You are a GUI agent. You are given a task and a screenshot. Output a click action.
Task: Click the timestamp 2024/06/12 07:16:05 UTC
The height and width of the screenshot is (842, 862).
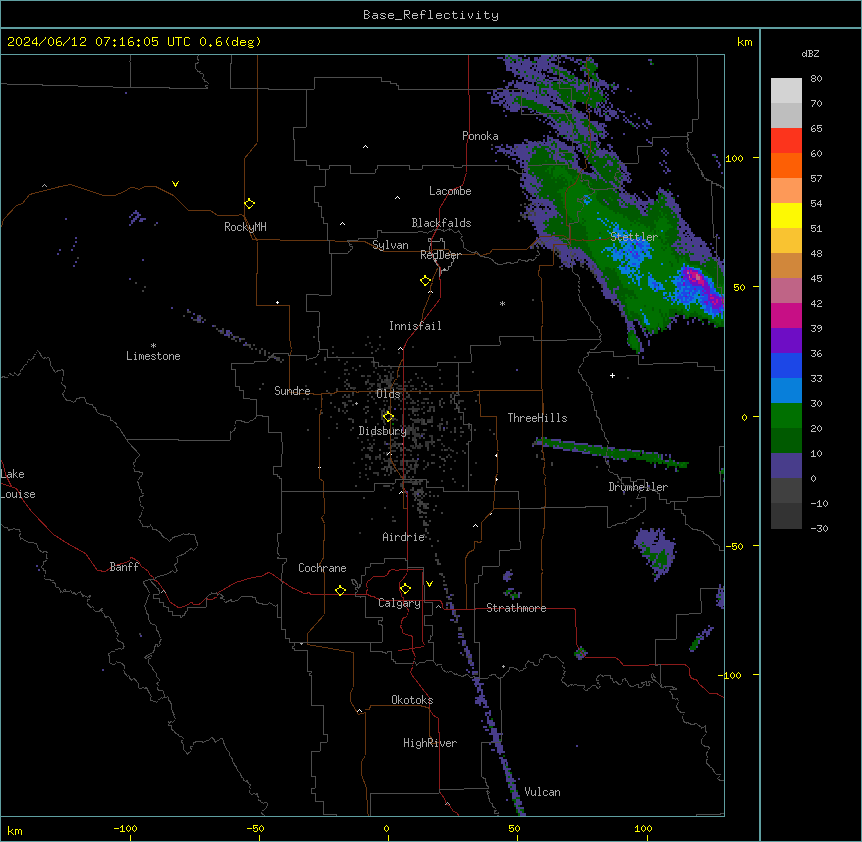99,42
